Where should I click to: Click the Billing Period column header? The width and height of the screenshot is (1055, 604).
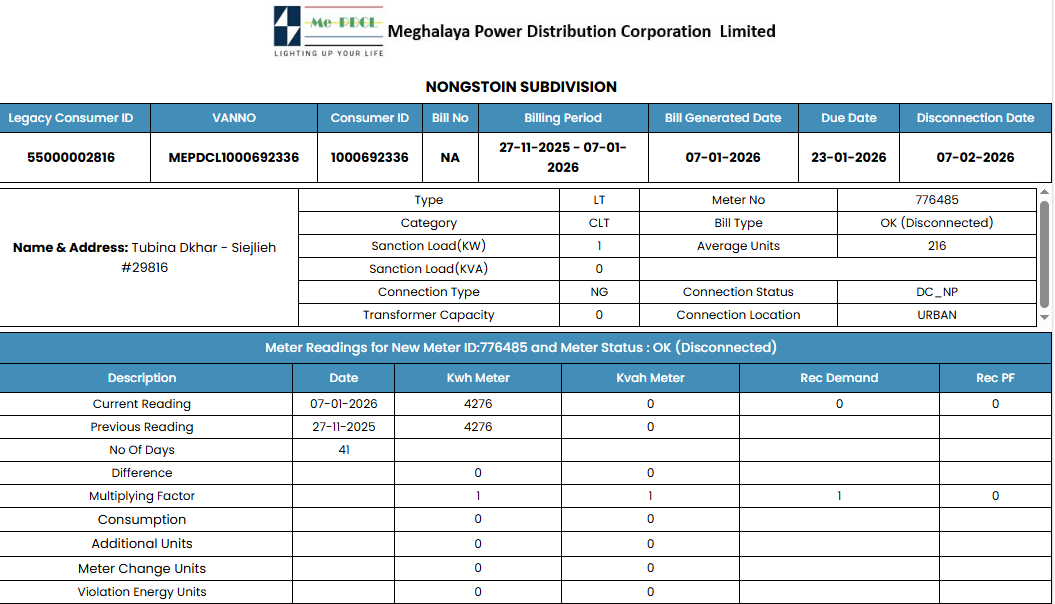point(562,118)
